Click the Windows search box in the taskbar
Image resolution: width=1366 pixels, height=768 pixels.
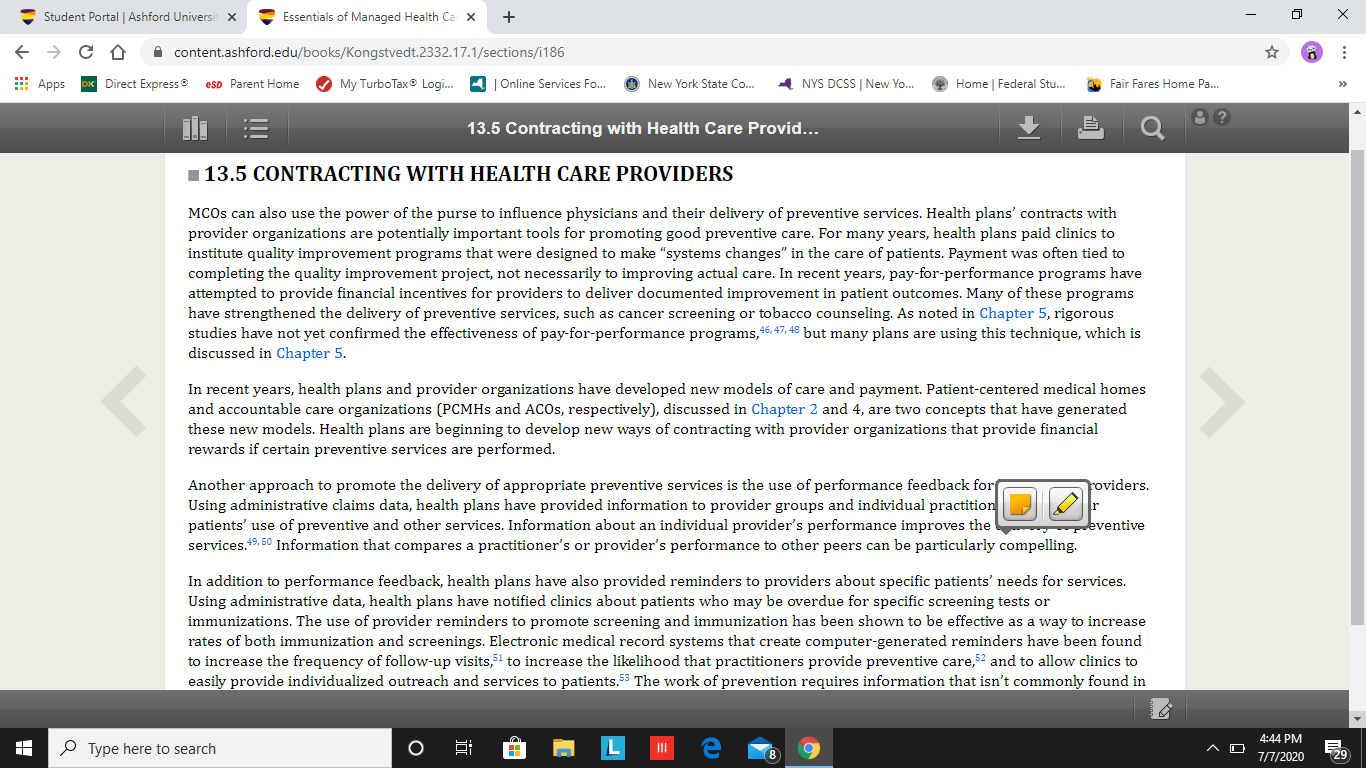[x=221, y=748]
